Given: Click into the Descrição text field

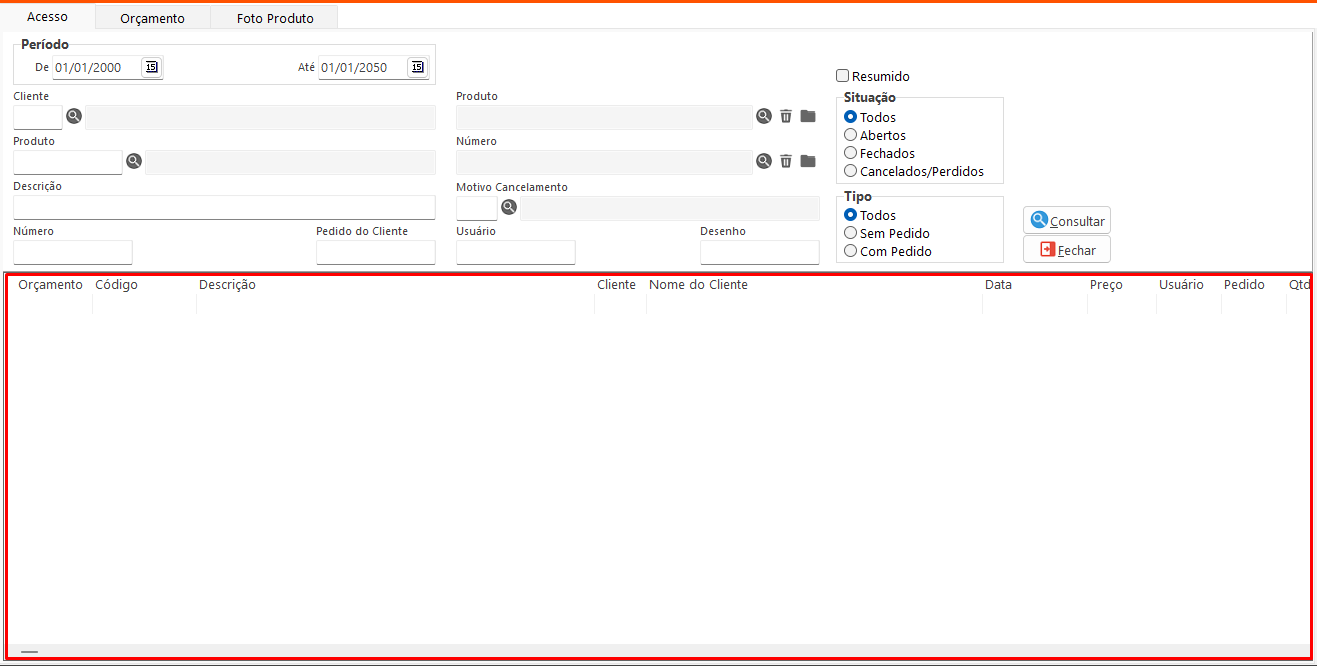Looking at the screenshot, I should coord(224,207).
